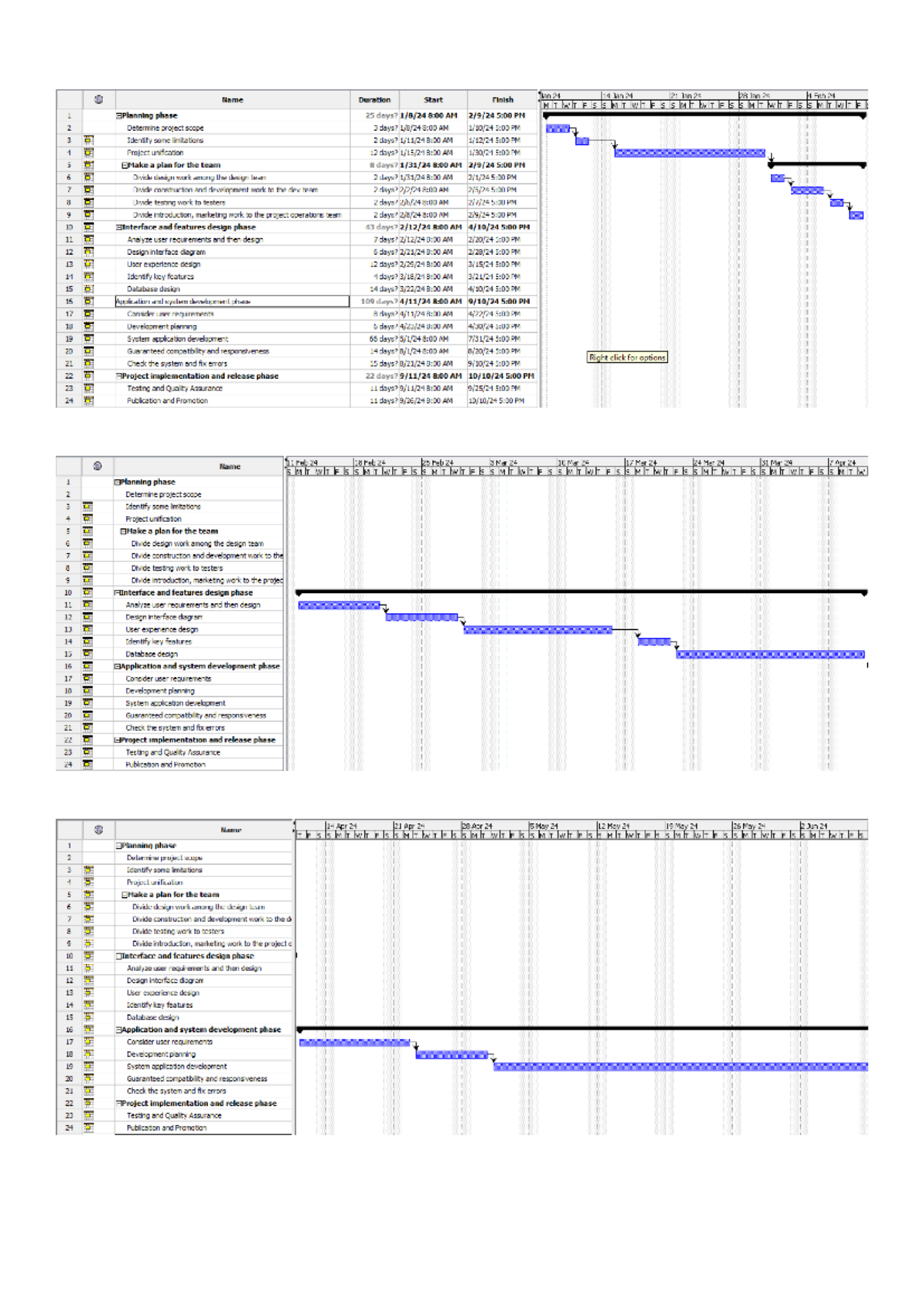This screenshot has width=924, height=1306.
Task: Select the Consider user requirements bar in the 14 Apr 24 chart
Action: coord(354,1043)
